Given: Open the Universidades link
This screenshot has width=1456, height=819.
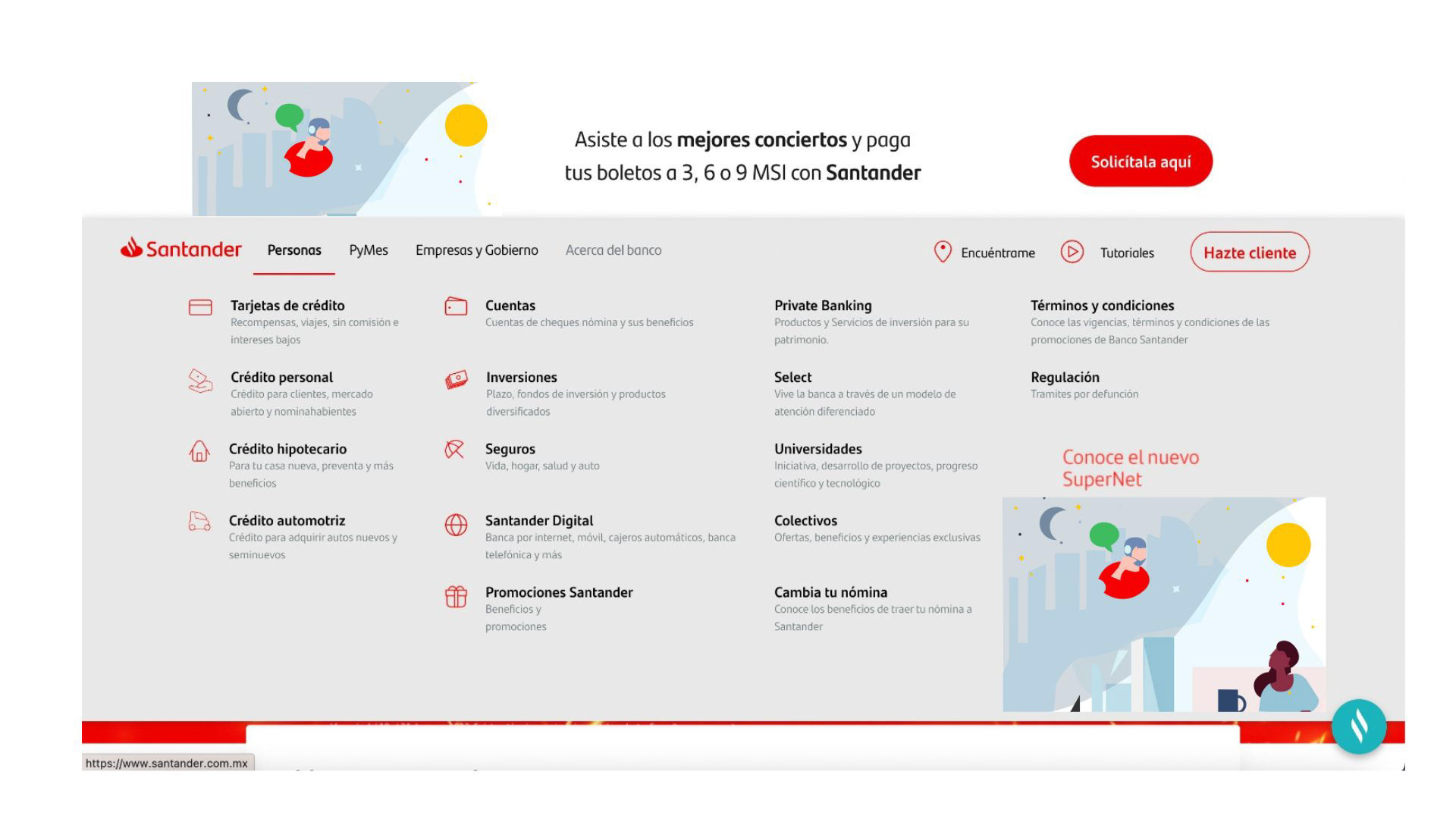Looking at the screenshot, I should [x=818, y=449].
